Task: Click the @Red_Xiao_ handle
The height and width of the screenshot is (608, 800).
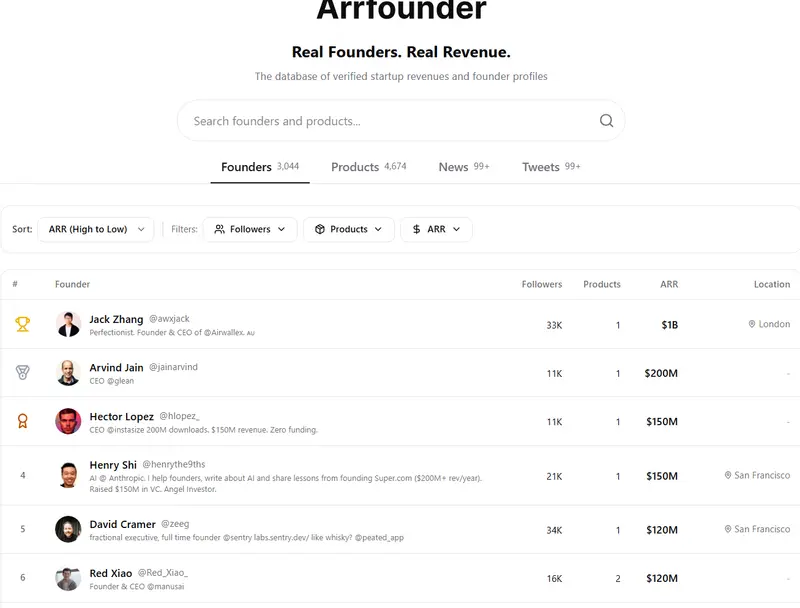Action: (x=163, y=573)
